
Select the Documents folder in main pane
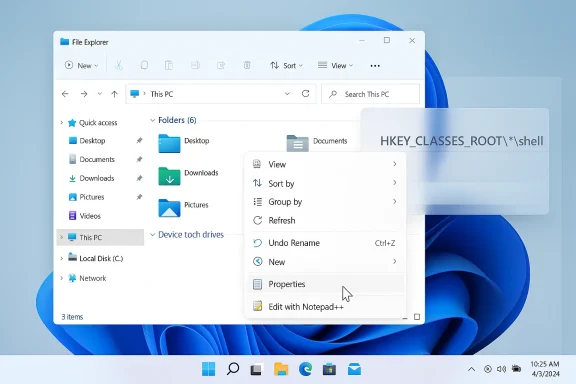317,143
